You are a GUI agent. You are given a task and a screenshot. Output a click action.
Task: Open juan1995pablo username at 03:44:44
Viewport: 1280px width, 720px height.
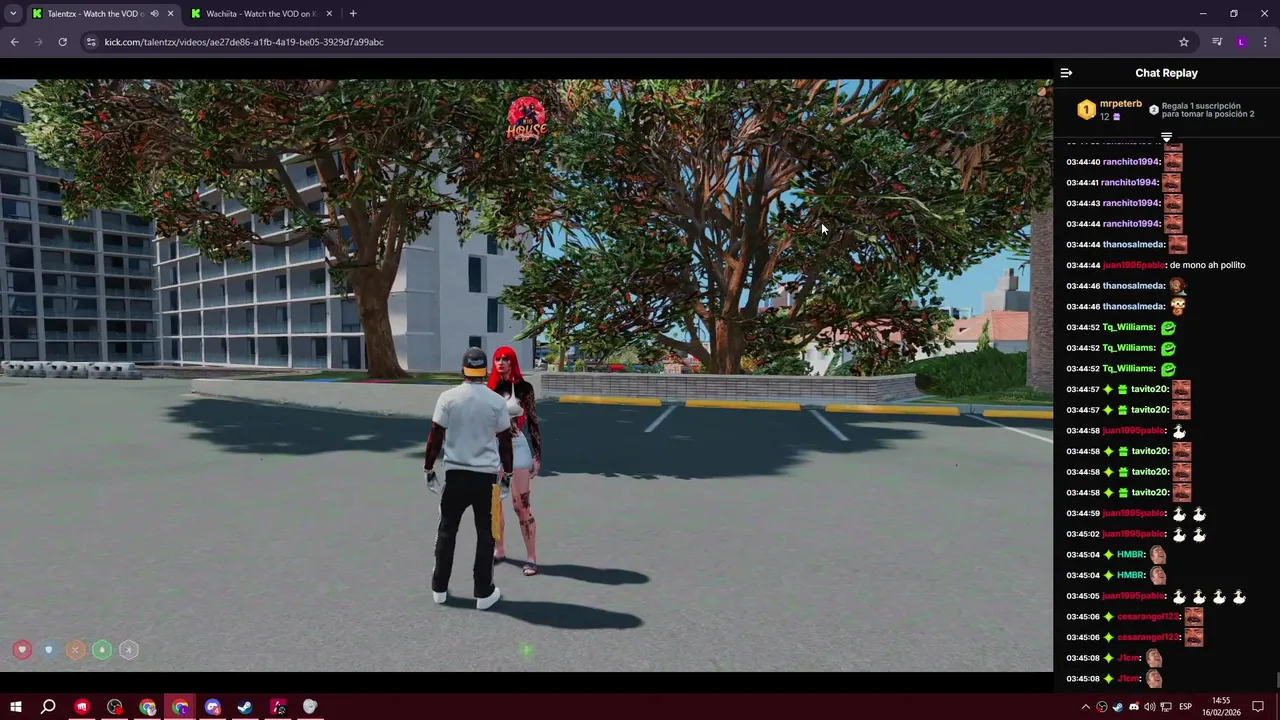click(1134, 266)
